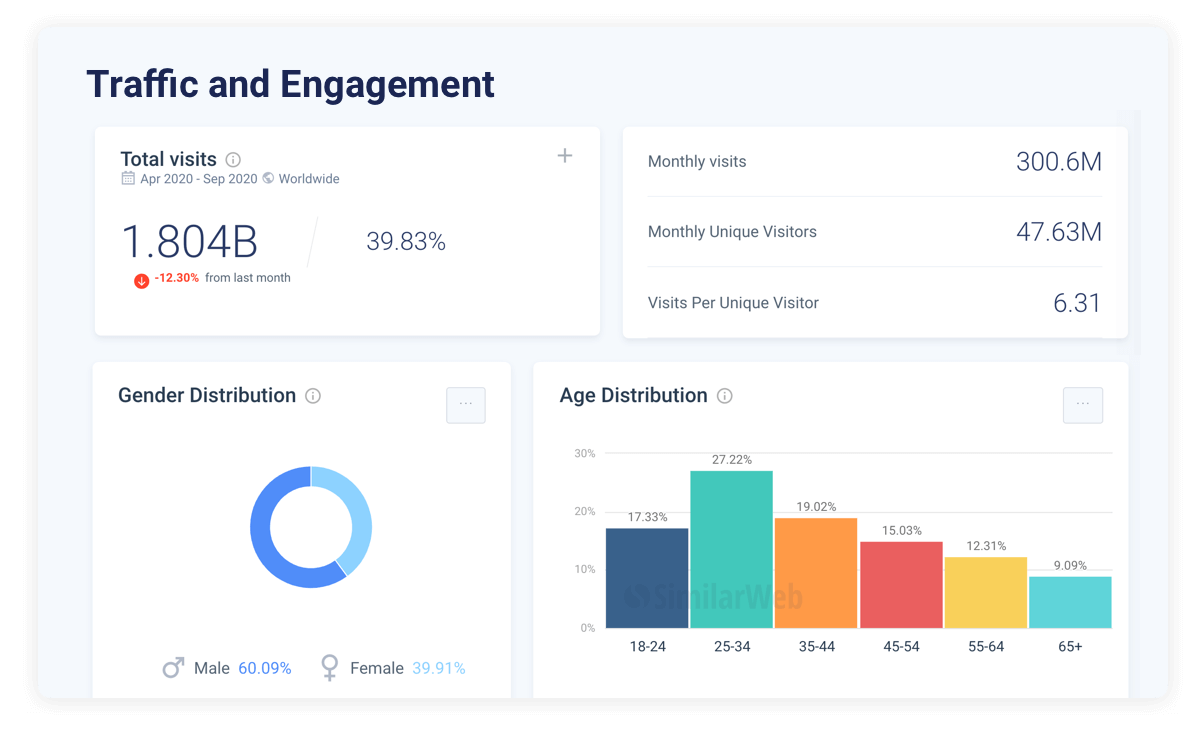Open Age Distribution more options menu

pos(1082,405)
